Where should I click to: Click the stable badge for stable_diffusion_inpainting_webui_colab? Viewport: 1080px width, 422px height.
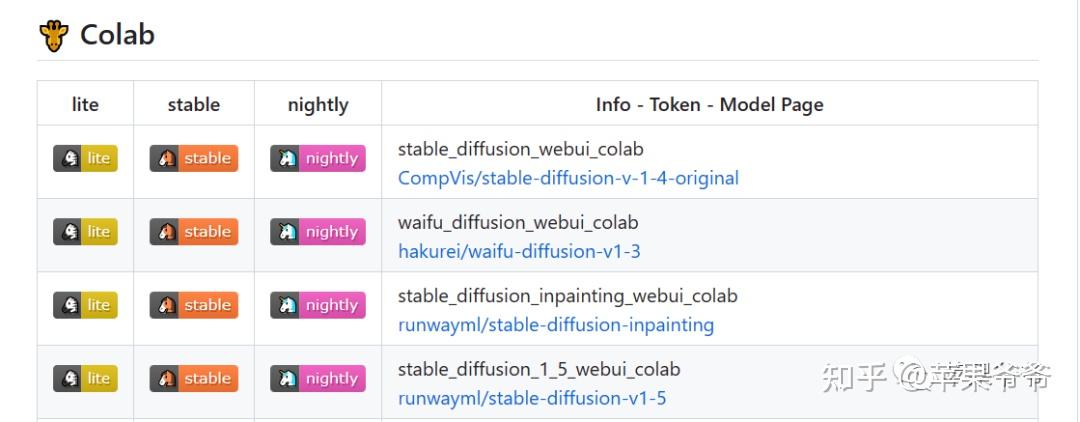(194, 305)
